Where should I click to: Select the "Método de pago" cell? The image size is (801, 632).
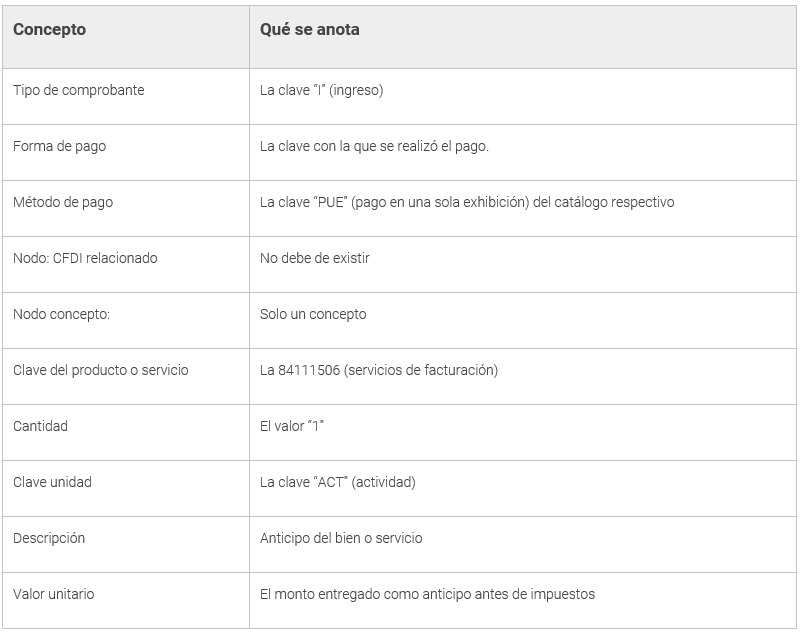click(x=63, y=202)
